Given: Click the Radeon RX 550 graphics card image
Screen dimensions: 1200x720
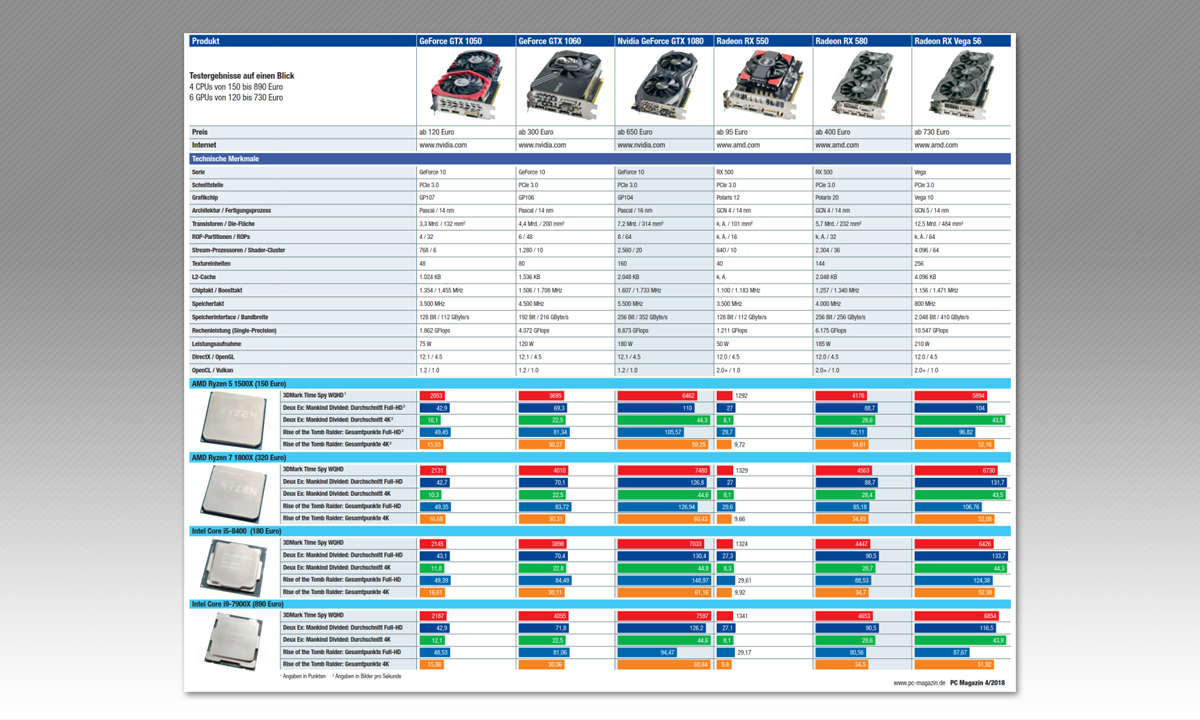Looking at the screenshot, I should coord(762,86).
